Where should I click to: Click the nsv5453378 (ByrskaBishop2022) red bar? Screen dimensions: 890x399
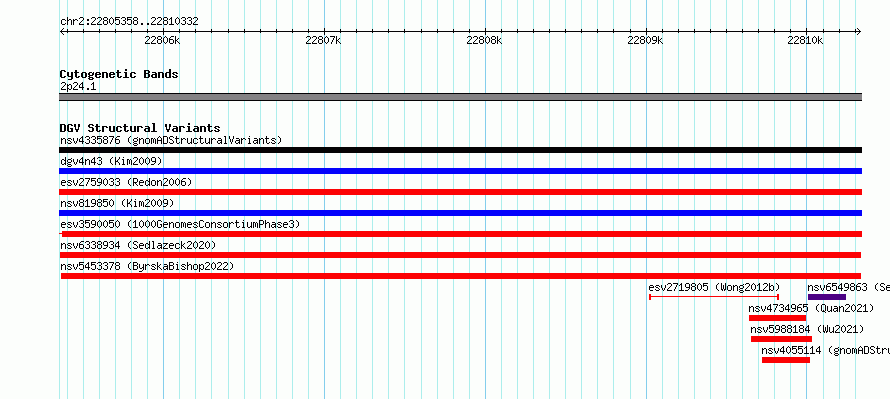point(461,276)
